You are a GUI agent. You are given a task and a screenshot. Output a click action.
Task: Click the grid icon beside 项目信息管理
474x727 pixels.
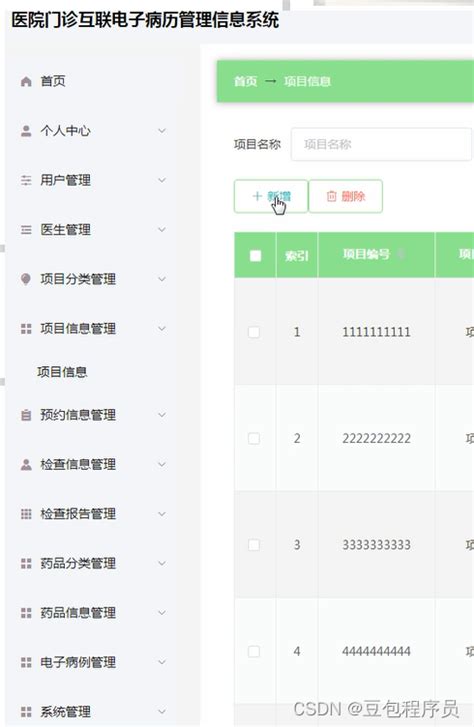tap(26, 329)
